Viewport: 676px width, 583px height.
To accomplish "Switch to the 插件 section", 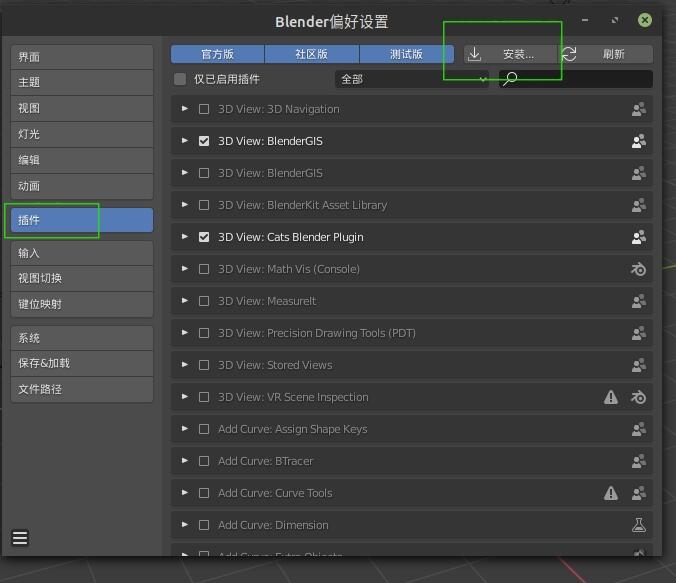I will click(82, 220).
